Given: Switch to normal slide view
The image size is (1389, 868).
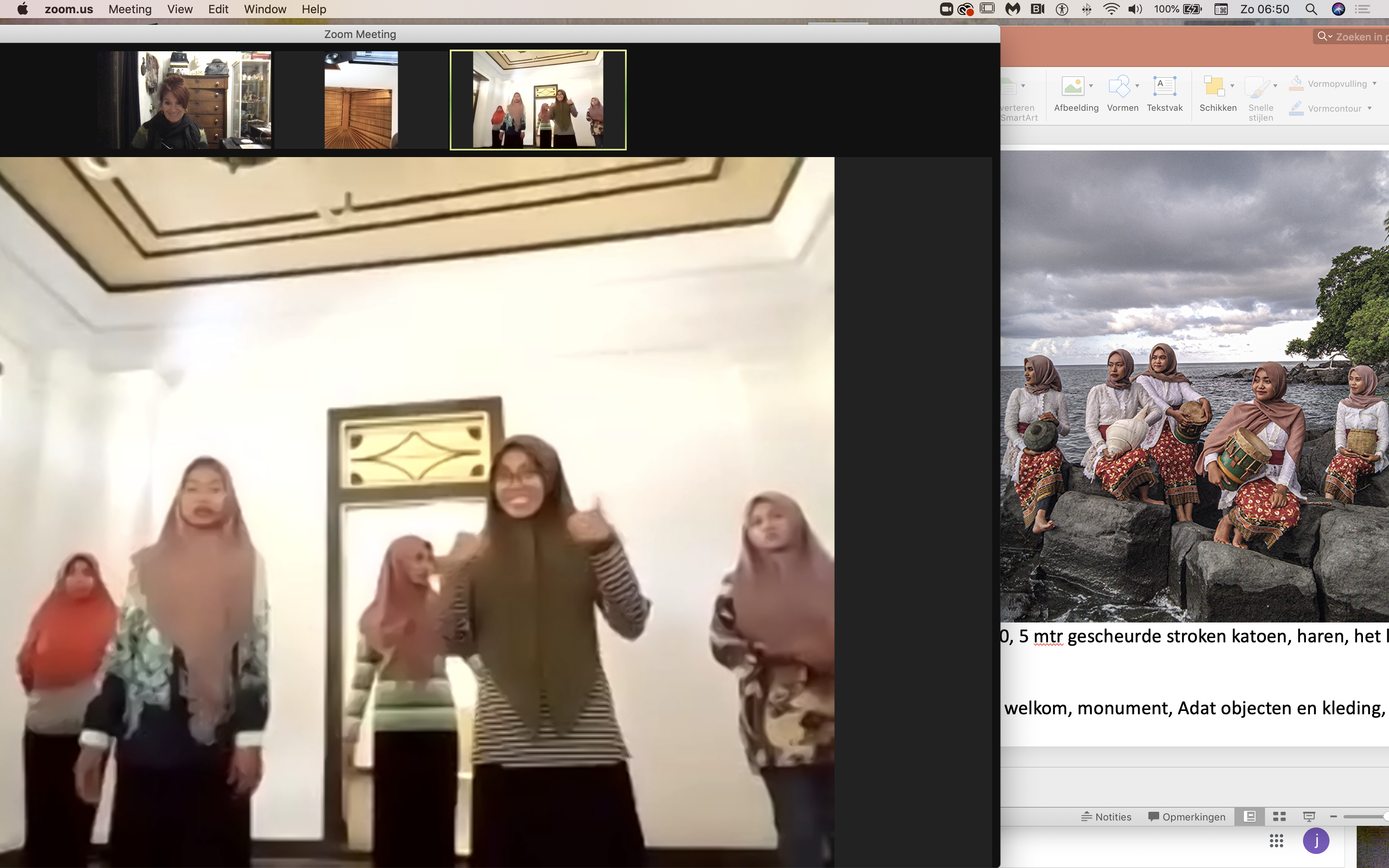Looking at the screenshot, I should (x=1250, y=816).
